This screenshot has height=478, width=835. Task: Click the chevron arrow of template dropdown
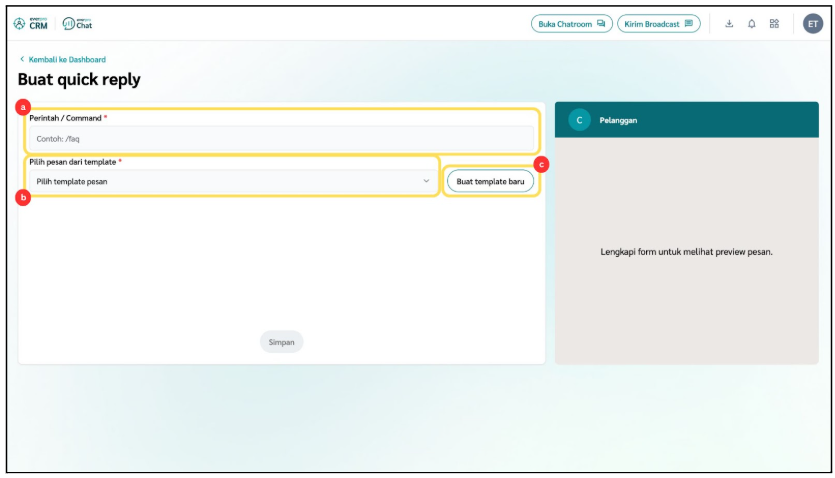tap(426, 181)
